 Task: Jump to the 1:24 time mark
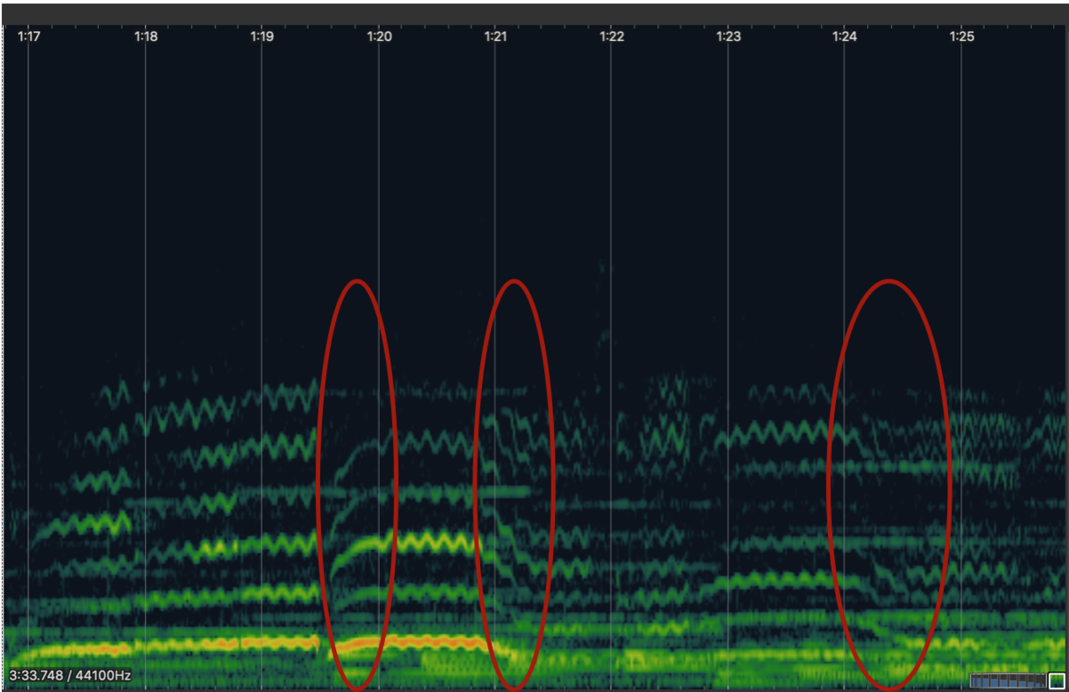pyautogui.click(x=845, y=37)
